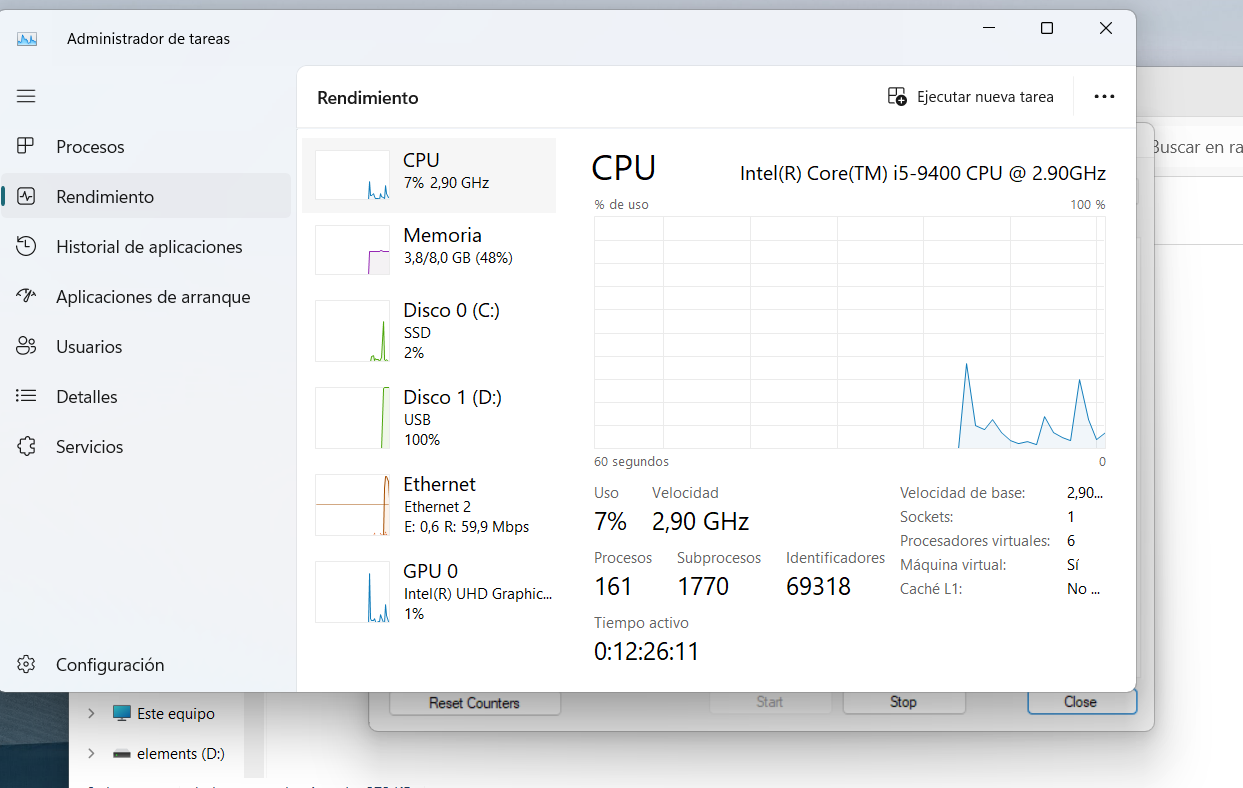This screenshot has height=788, width=1243.
Task: Click the Reset Counters button
Action: point(474,703)
